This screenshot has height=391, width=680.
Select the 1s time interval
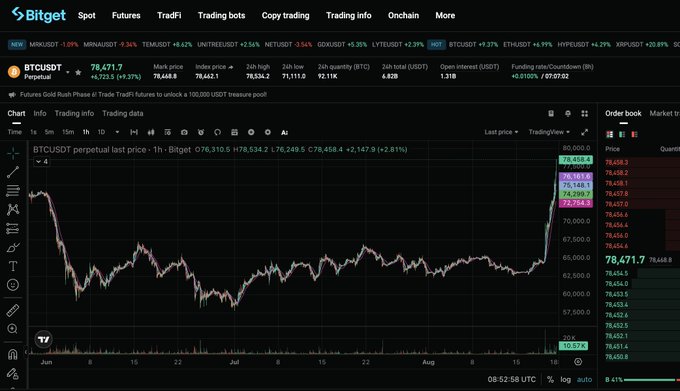pos(33,132)
